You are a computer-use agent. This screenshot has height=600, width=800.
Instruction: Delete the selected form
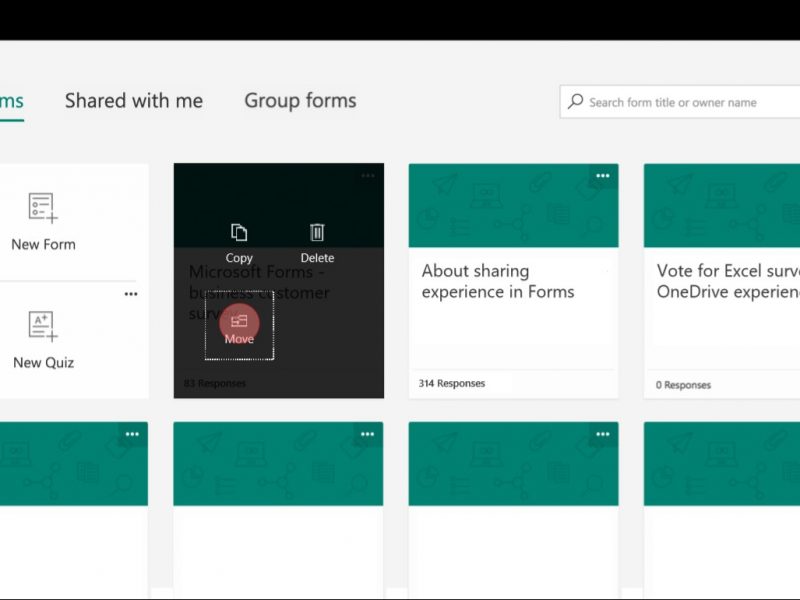[317, 243]
